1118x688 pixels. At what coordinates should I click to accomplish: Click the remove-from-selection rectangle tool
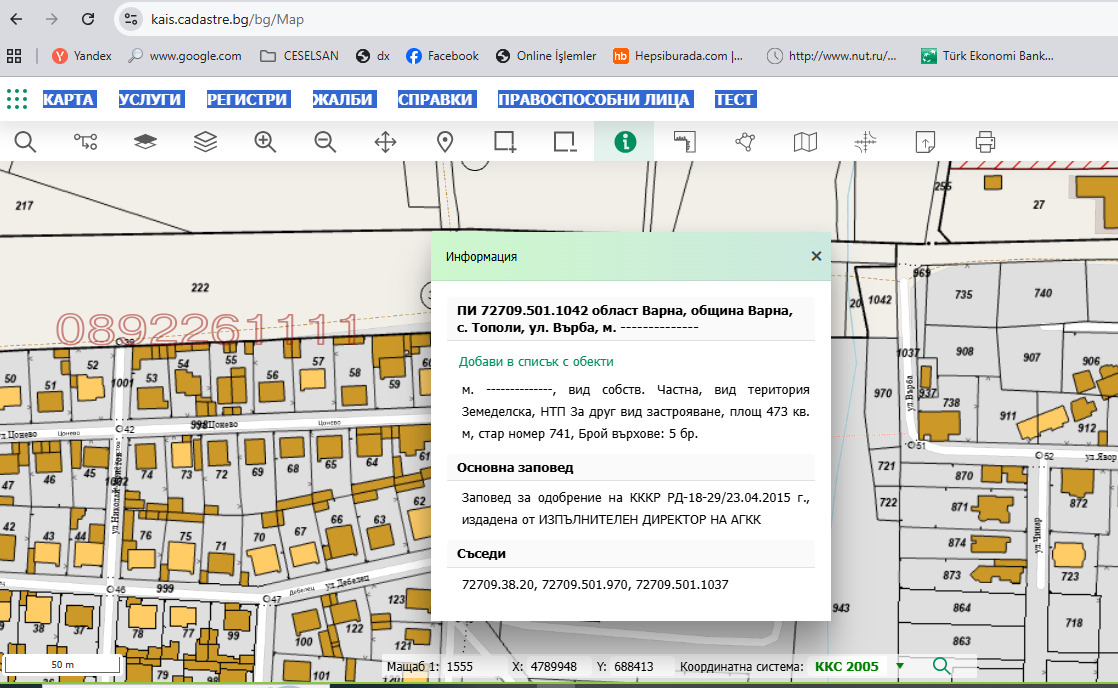565,142
